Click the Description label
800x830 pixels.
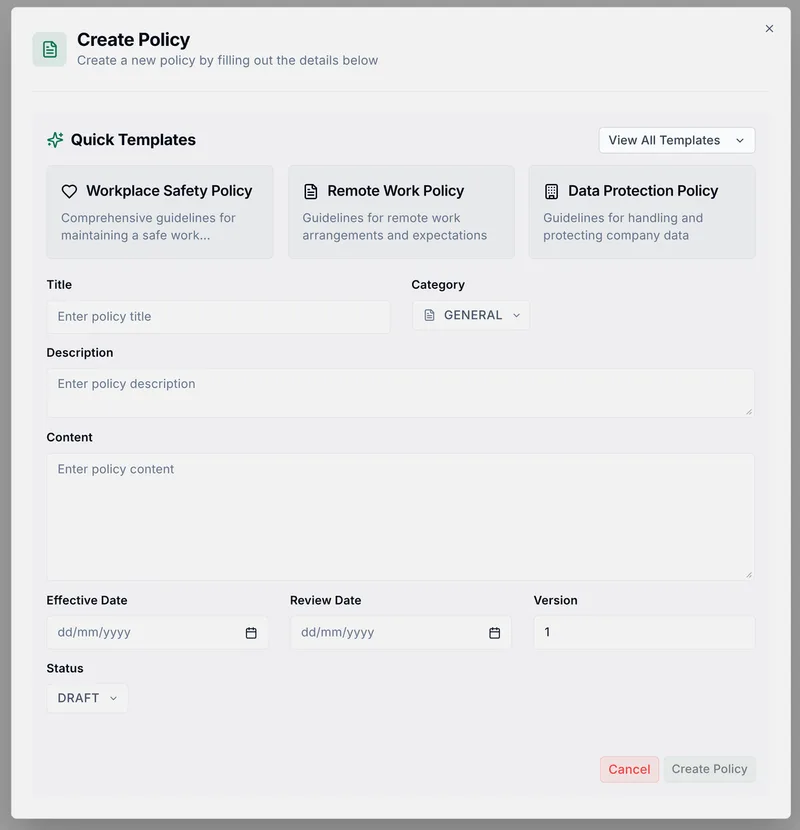click(x=80, y=353)
